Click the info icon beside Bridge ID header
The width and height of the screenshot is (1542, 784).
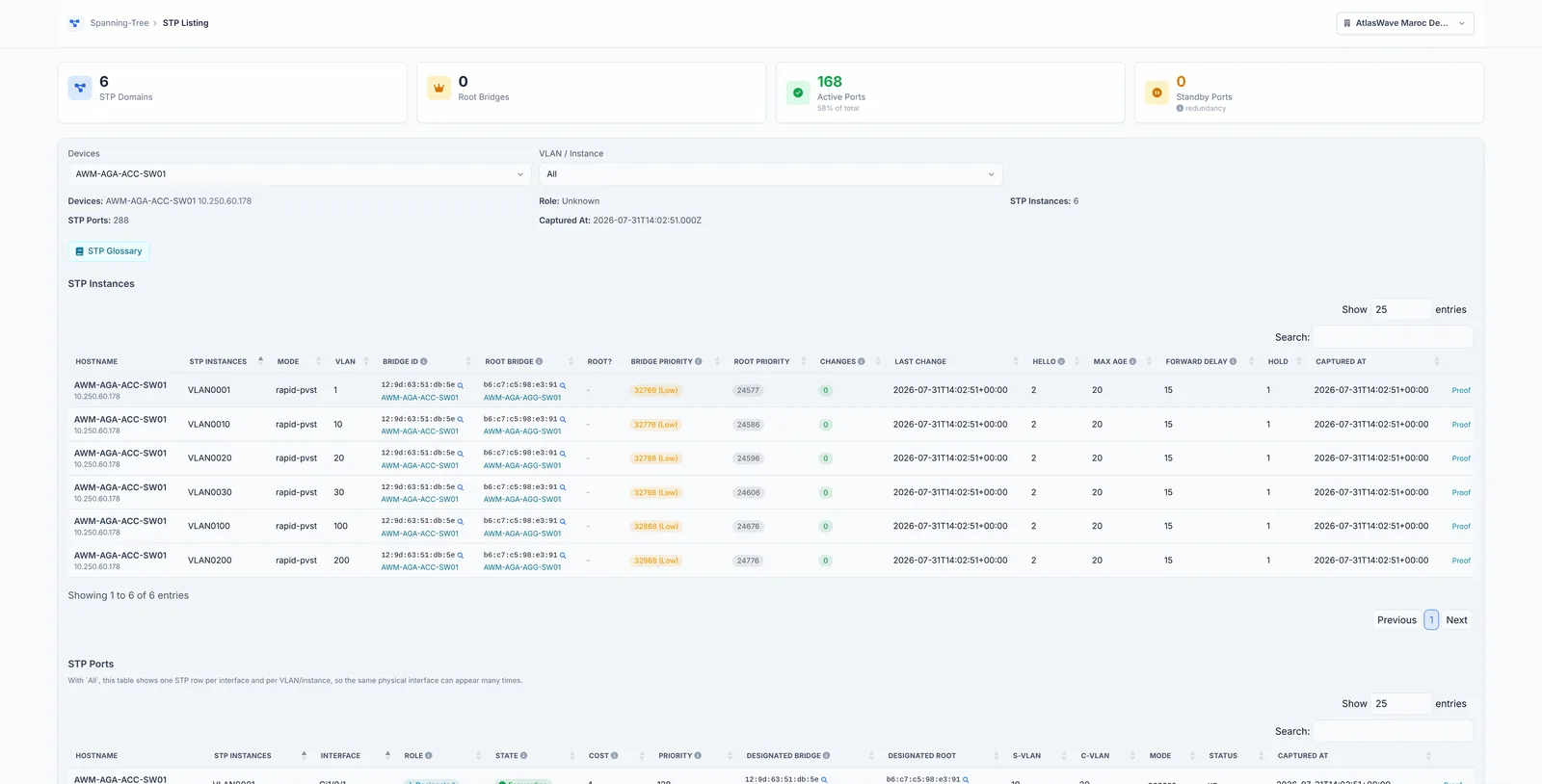[x=424, y=362]
